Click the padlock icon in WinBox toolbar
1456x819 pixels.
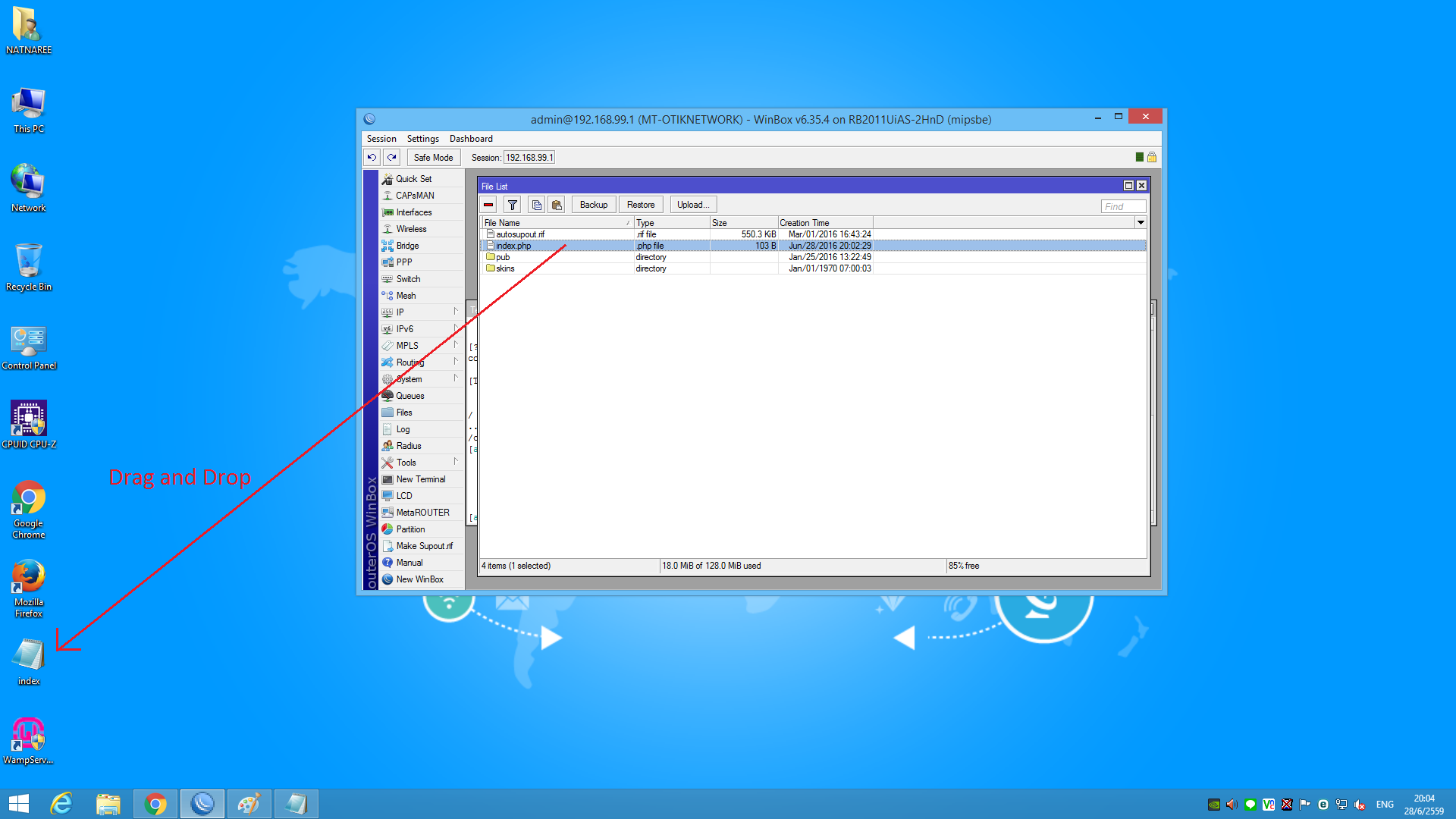(x=1152, y=157)
